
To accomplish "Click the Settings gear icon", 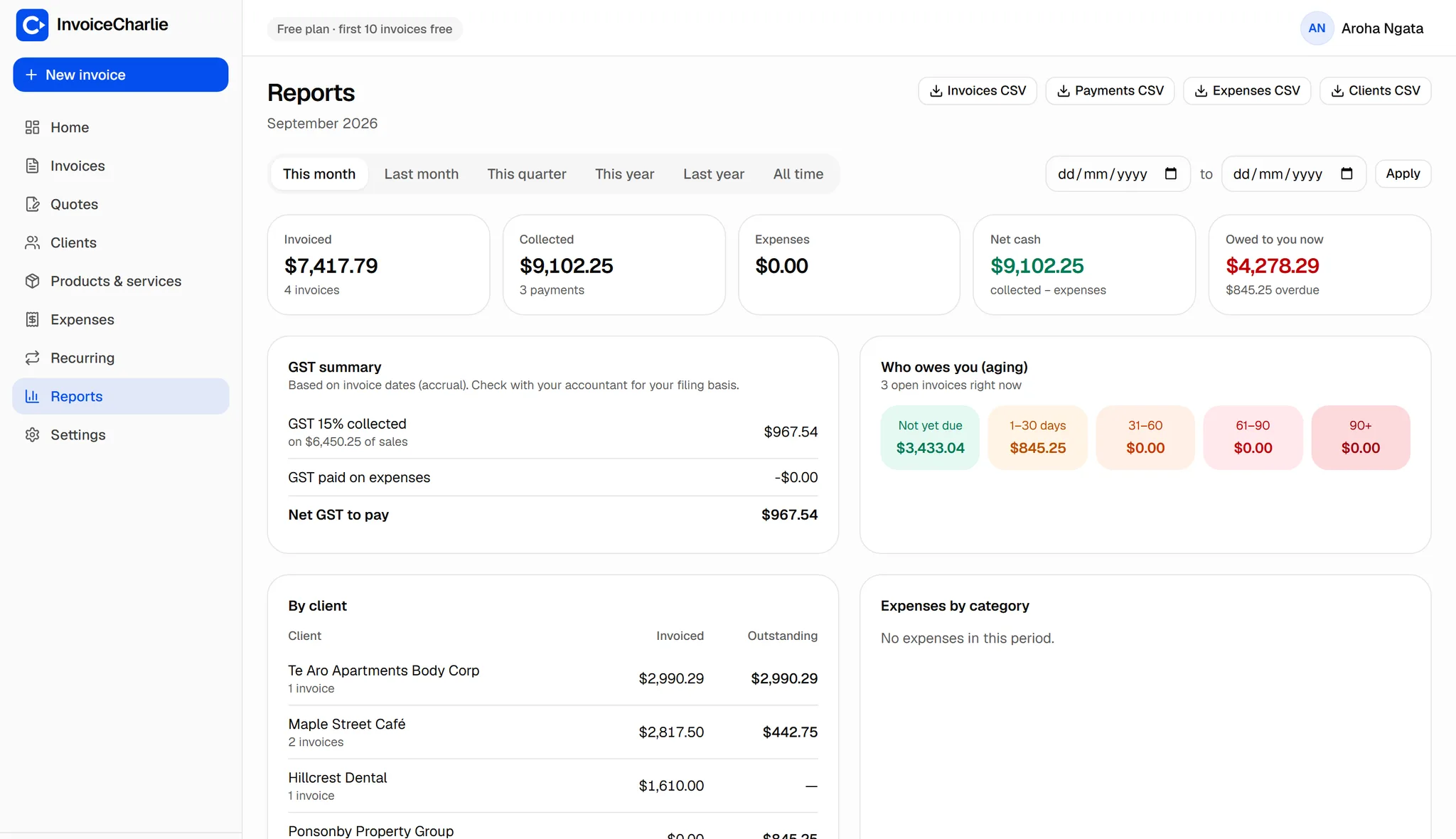I will [x=32, y=434].
